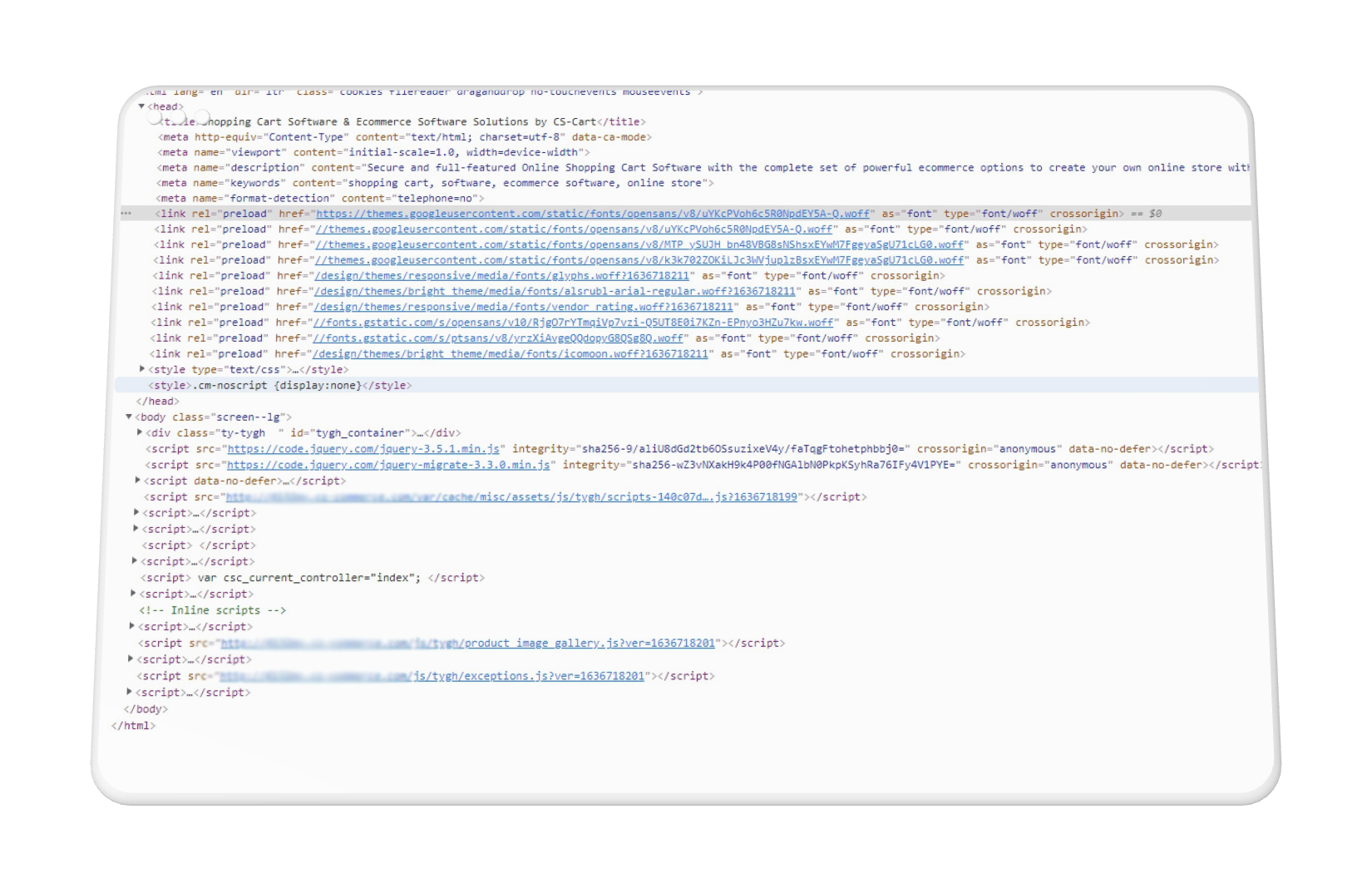Follow the glyphs.woff font link
The image size is (1372, 873).
501,276
